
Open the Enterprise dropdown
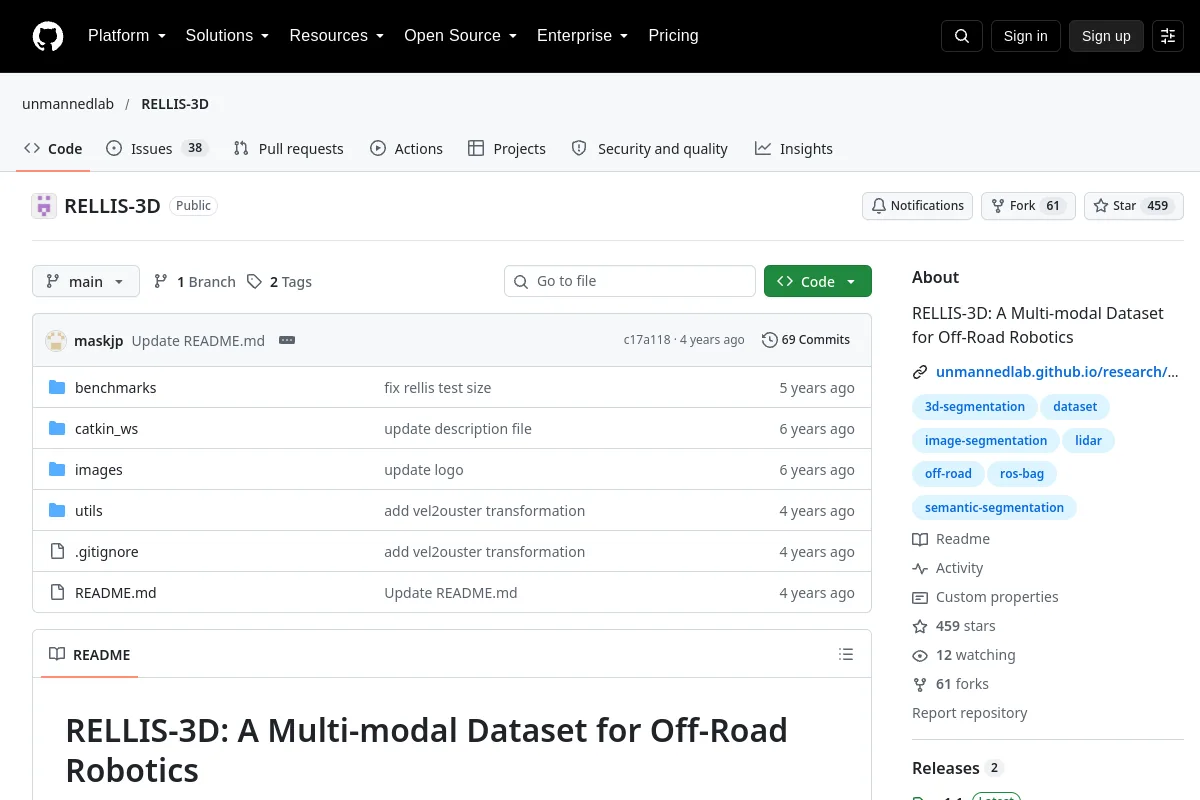(582, 36)
